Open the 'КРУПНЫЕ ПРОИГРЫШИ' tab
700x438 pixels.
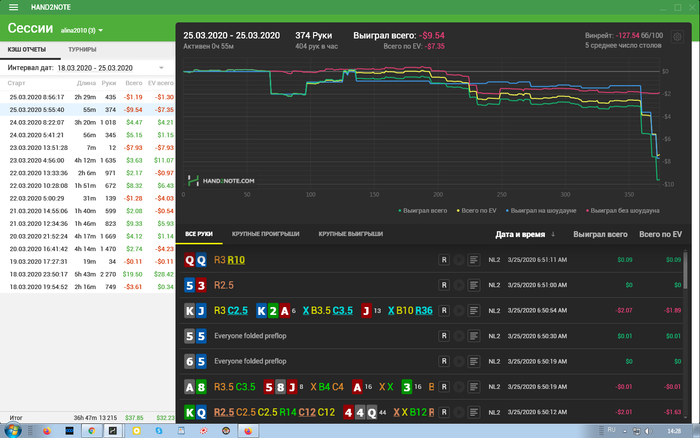pos(266,234)
